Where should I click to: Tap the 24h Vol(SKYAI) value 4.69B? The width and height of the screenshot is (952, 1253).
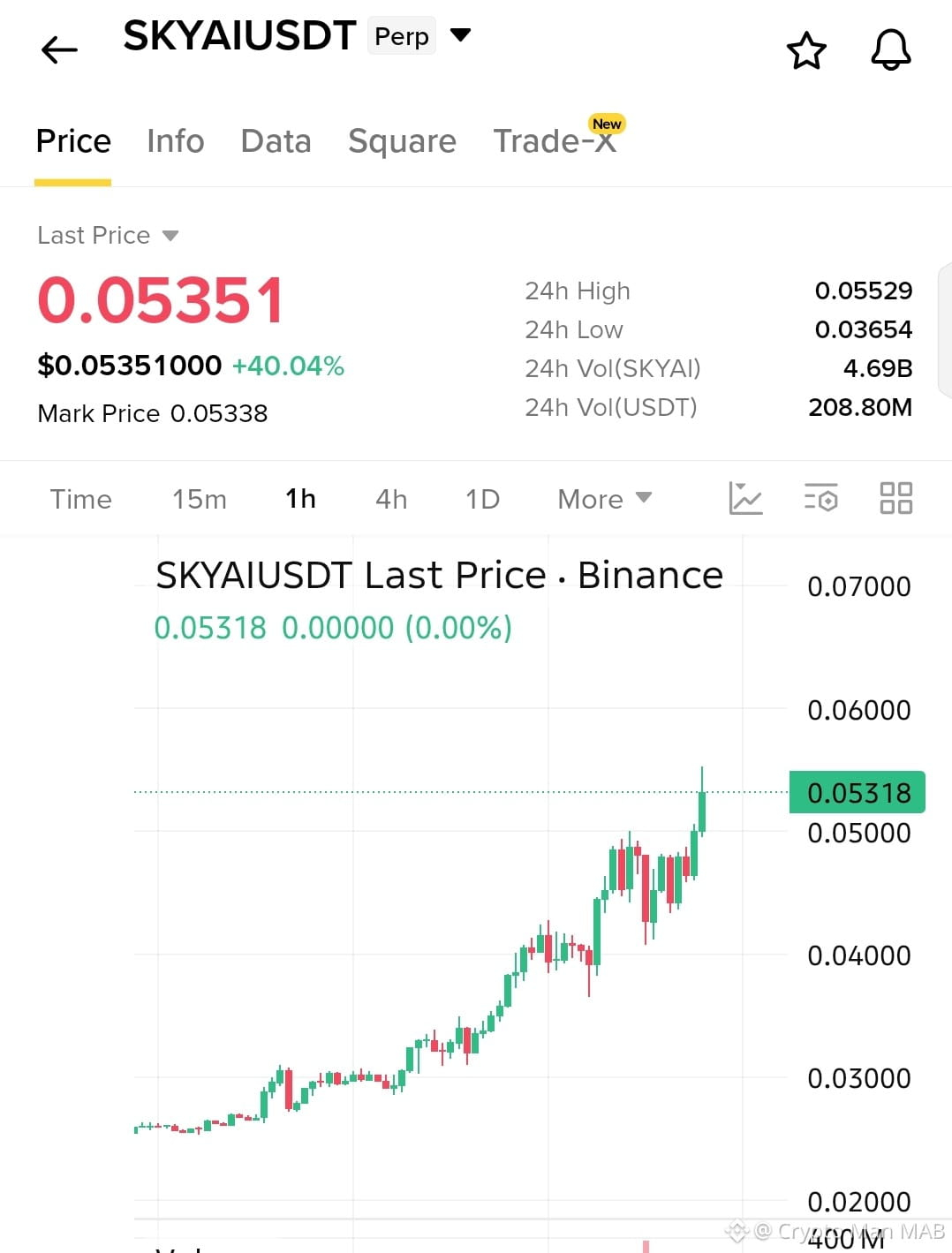[x=878, y=368]
